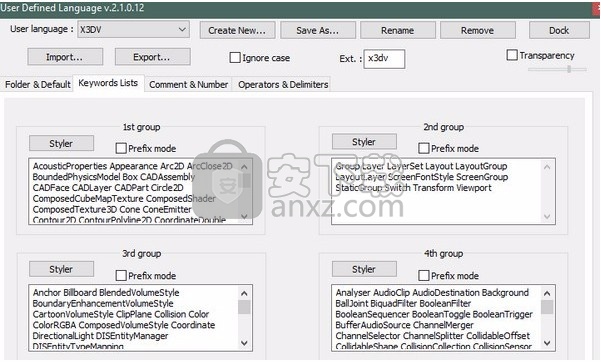This screenshot has height=362, width=601.
Task: Click the 1st group list scroll down arrow
Action: (x=244, y=216)
